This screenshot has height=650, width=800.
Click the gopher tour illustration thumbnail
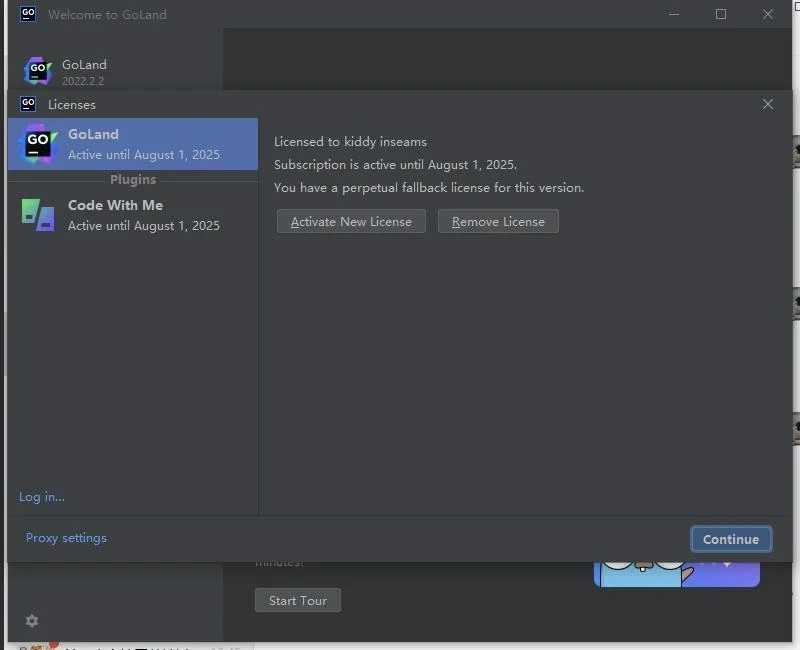(677, 574)
